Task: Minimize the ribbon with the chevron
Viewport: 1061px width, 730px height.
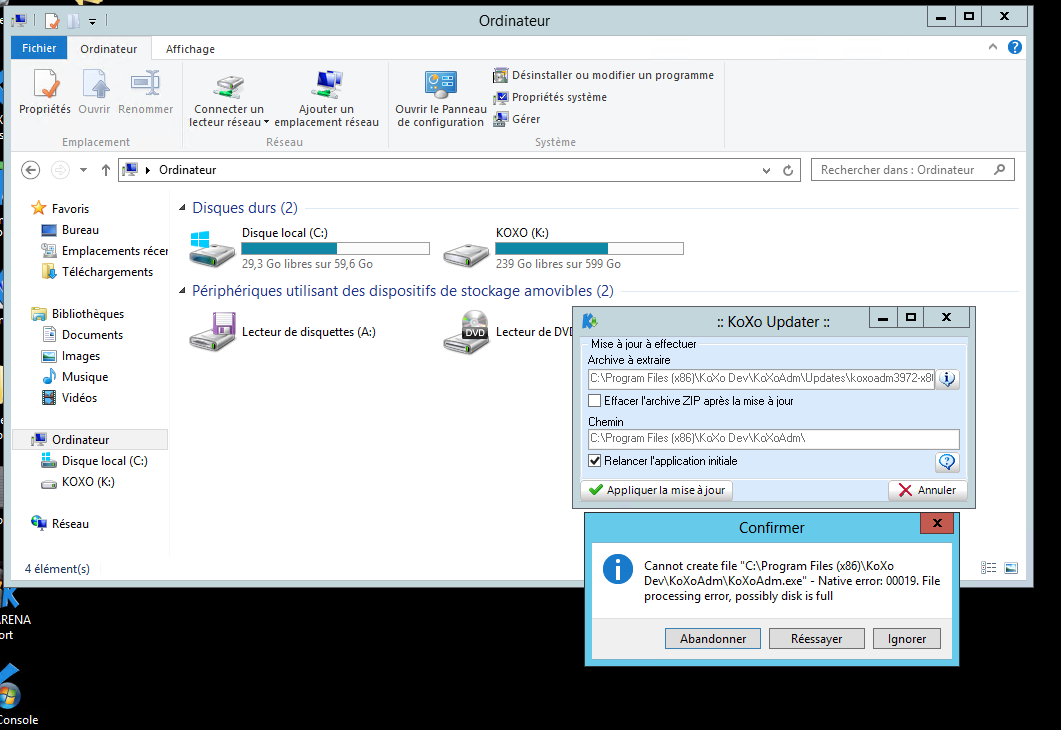Action: pyautogui.click(x=993, y=47)
